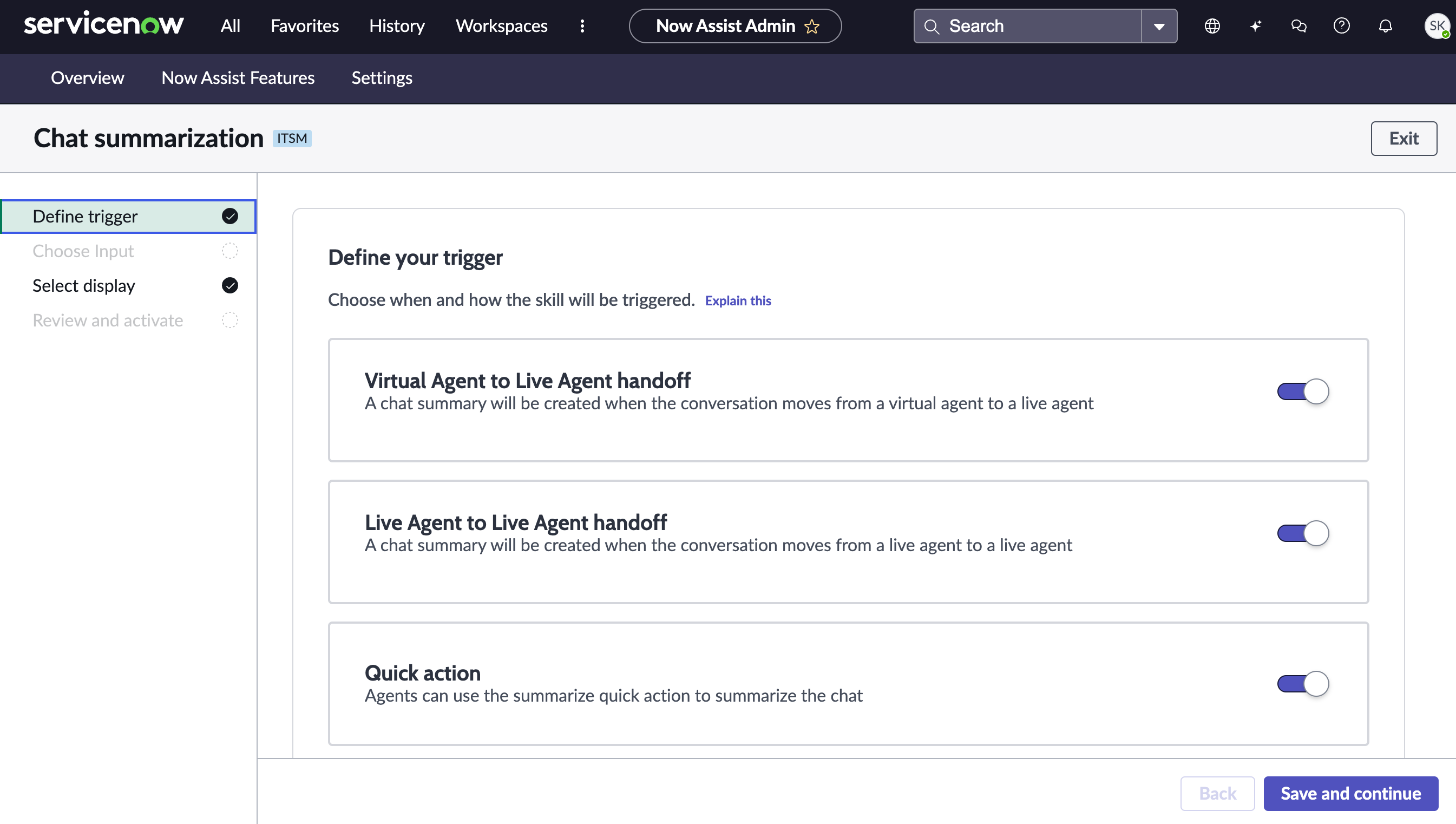Open the Workspaces menu
This screenshot has width=1456, height=824.
[x=501, y=26]
